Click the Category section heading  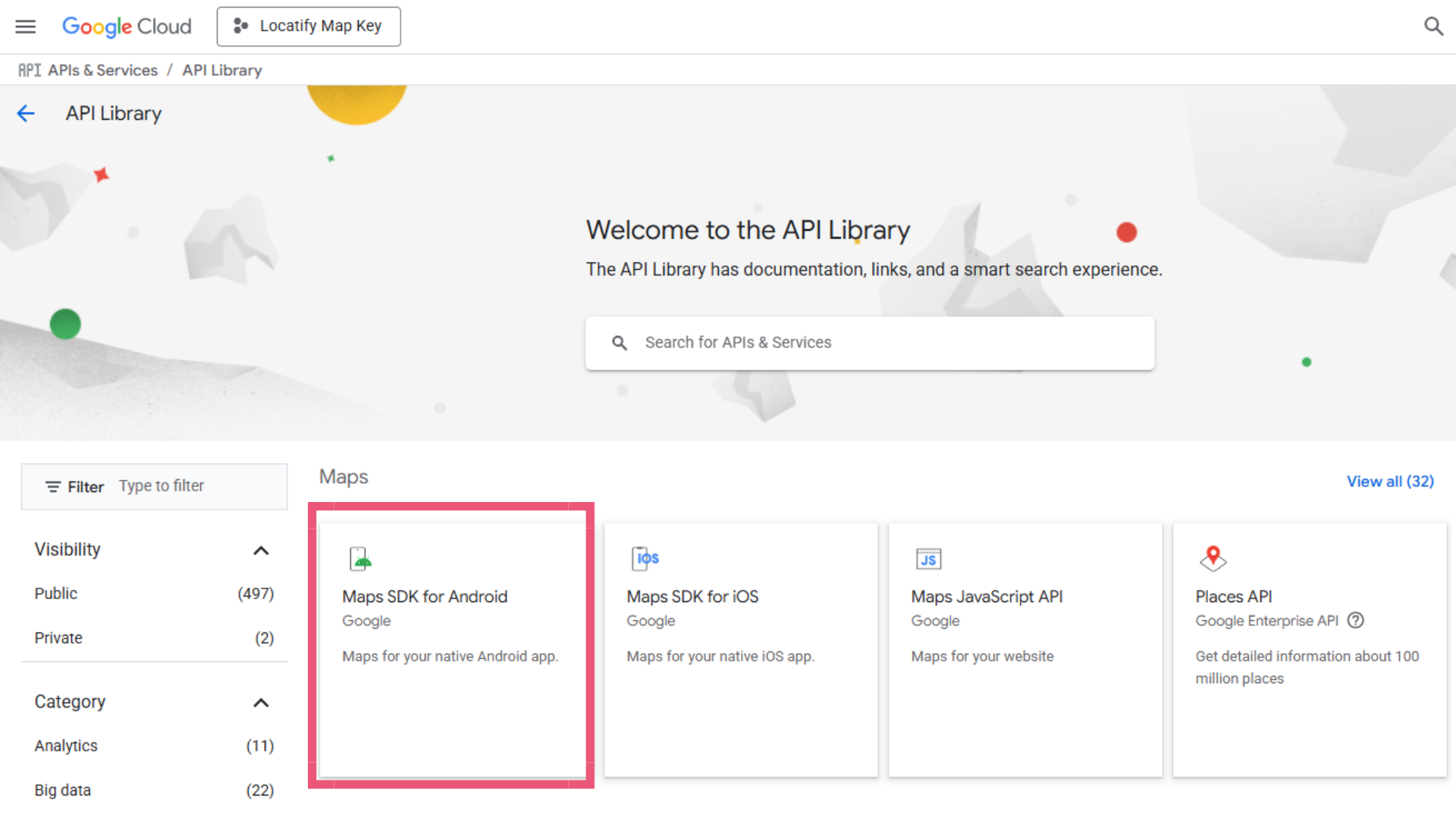point(70,702)
